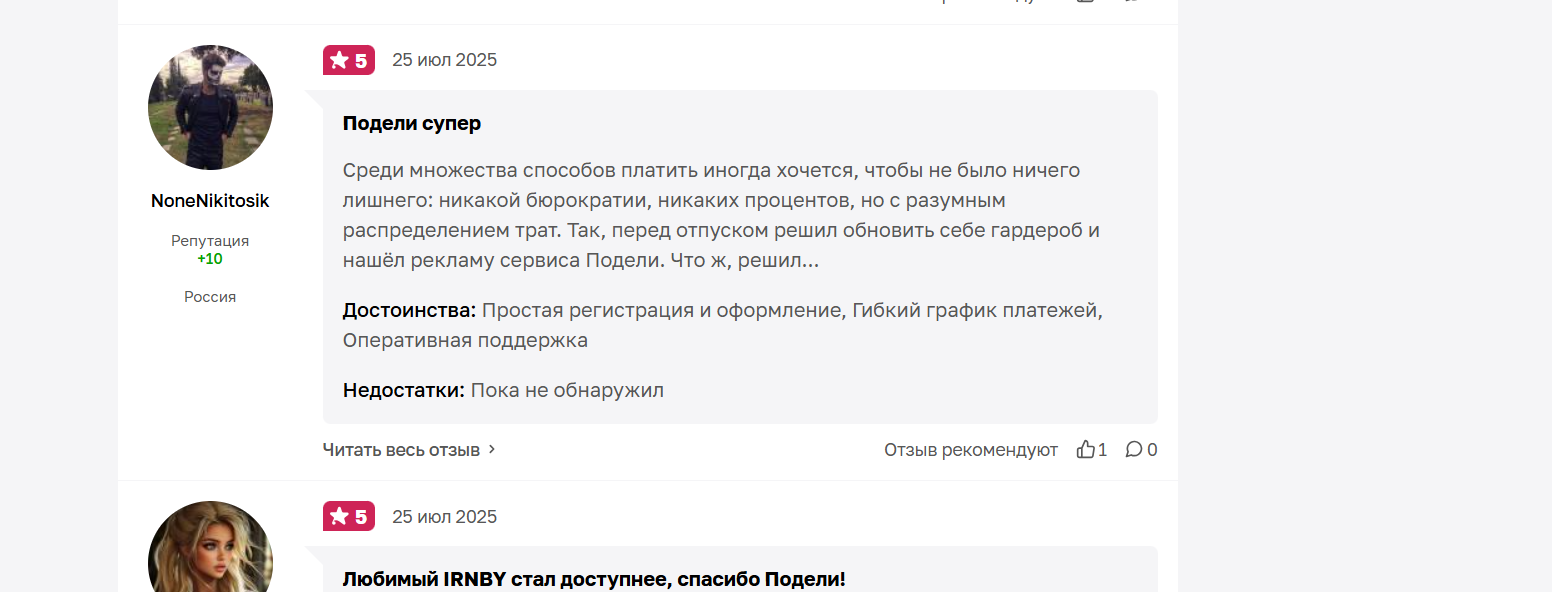Click the 5-star badge on the IRNBY review

point(349,516)
